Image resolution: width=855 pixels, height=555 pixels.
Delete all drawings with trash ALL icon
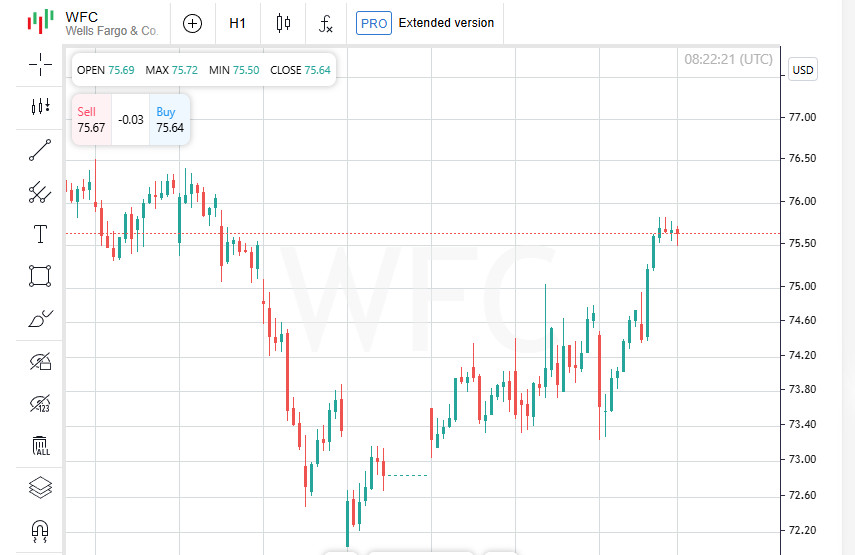tap(40, 445)
